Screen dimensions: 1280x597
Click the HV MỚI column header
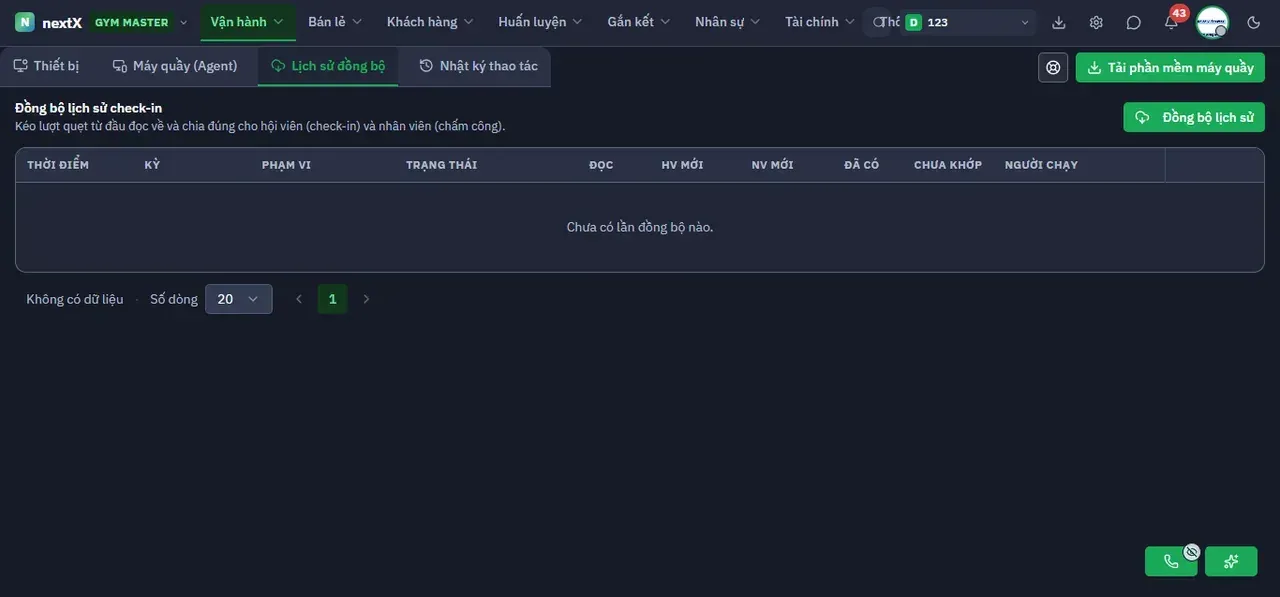pyautogui.click(x=682, y=165)
